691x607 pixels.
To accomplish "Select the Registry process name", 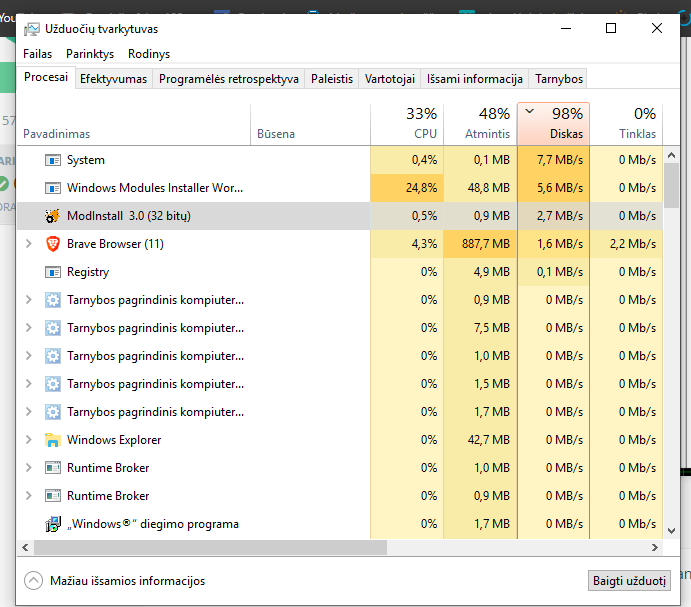I will tap(88, 272).
